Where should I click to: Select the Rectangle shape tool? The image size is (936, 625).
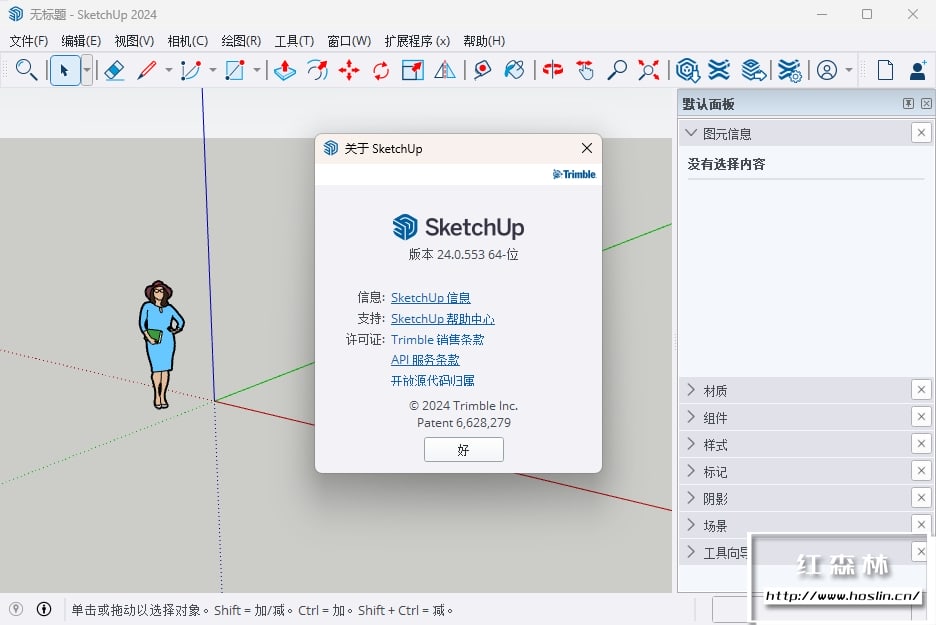(235, 70)
